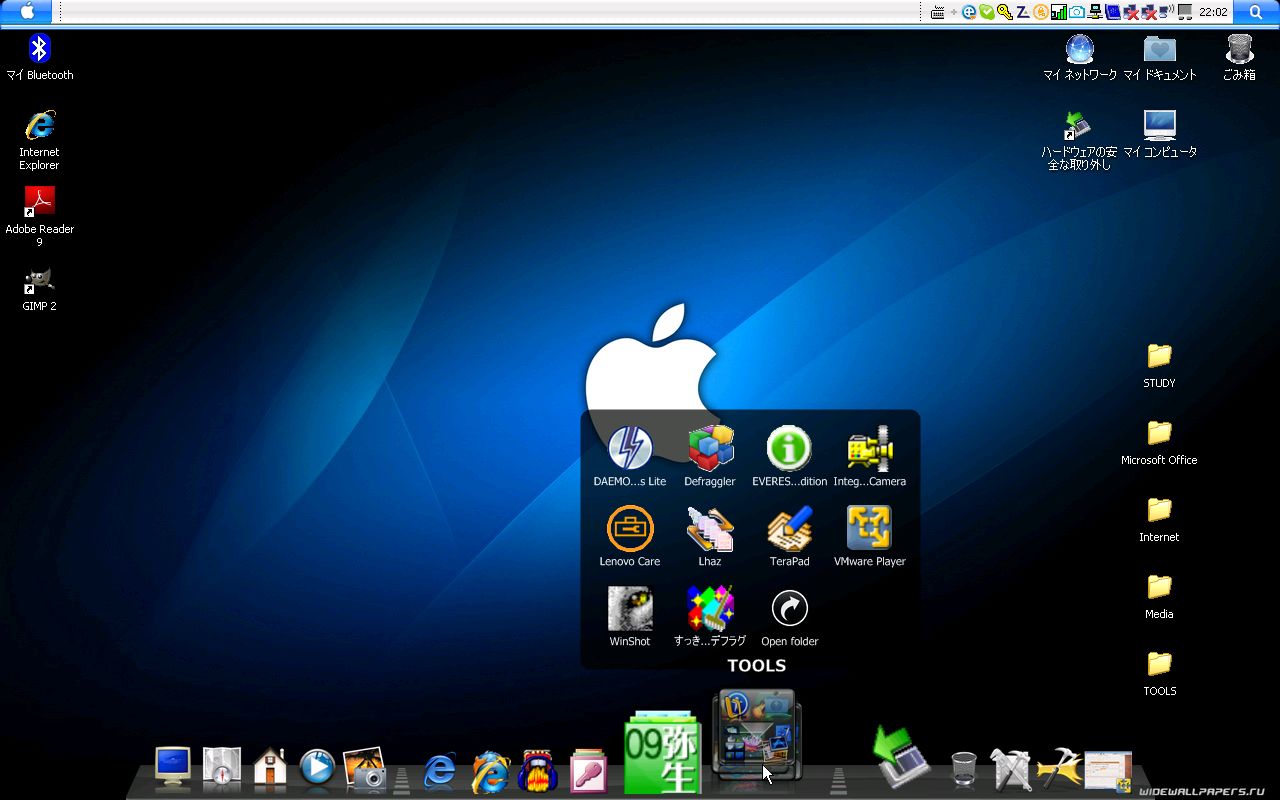Open the orange padlock tray icon

coord(1041,12)
